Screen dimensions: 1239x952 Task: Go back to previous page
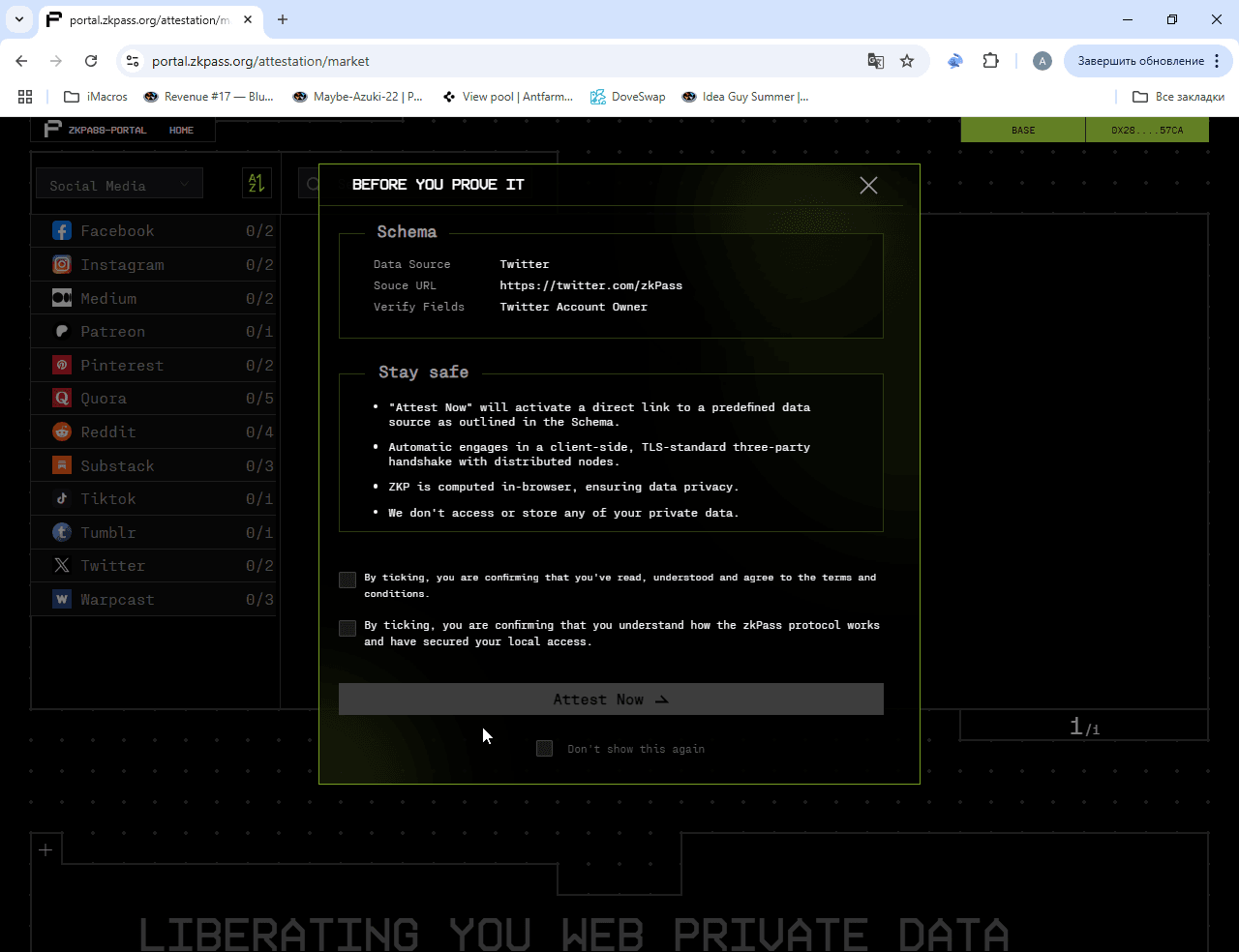tap(21, 61)
